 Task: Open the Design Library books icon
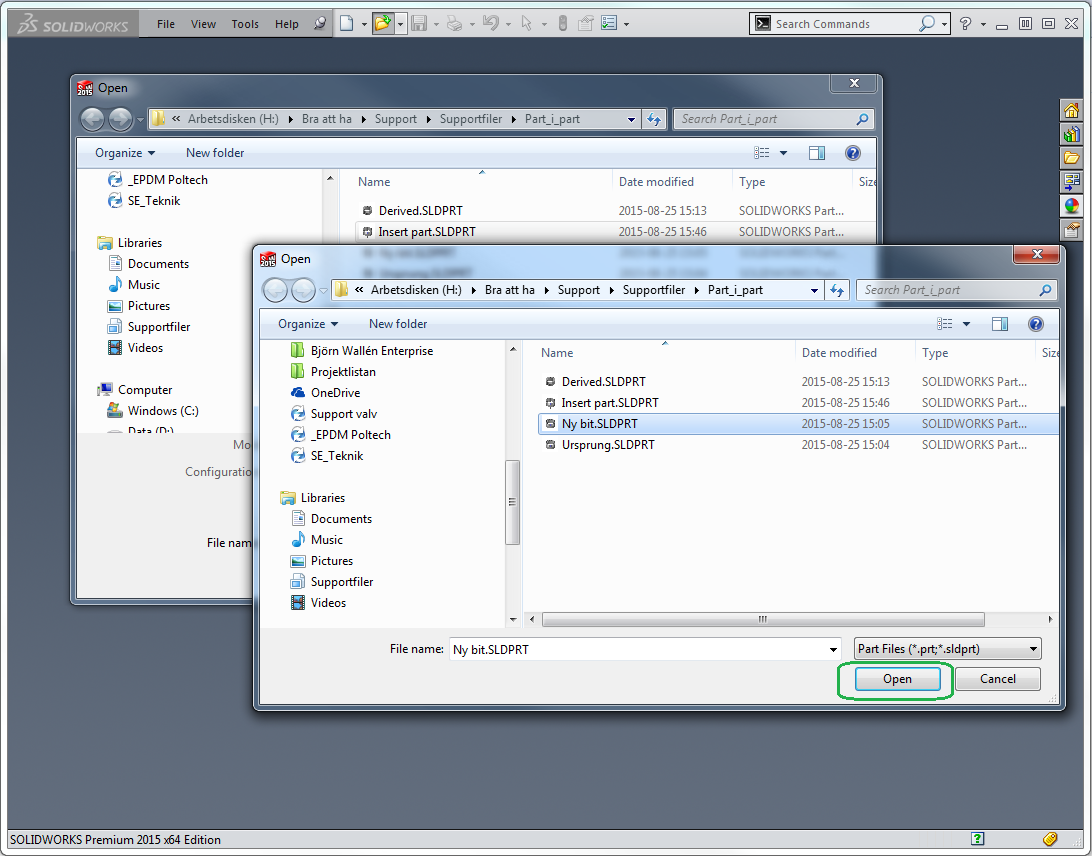[x=1072, y=135]
